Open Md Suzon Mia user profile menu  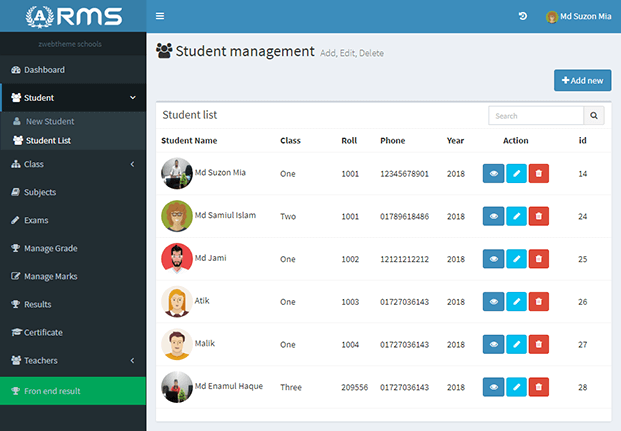(x=579, y=16)
